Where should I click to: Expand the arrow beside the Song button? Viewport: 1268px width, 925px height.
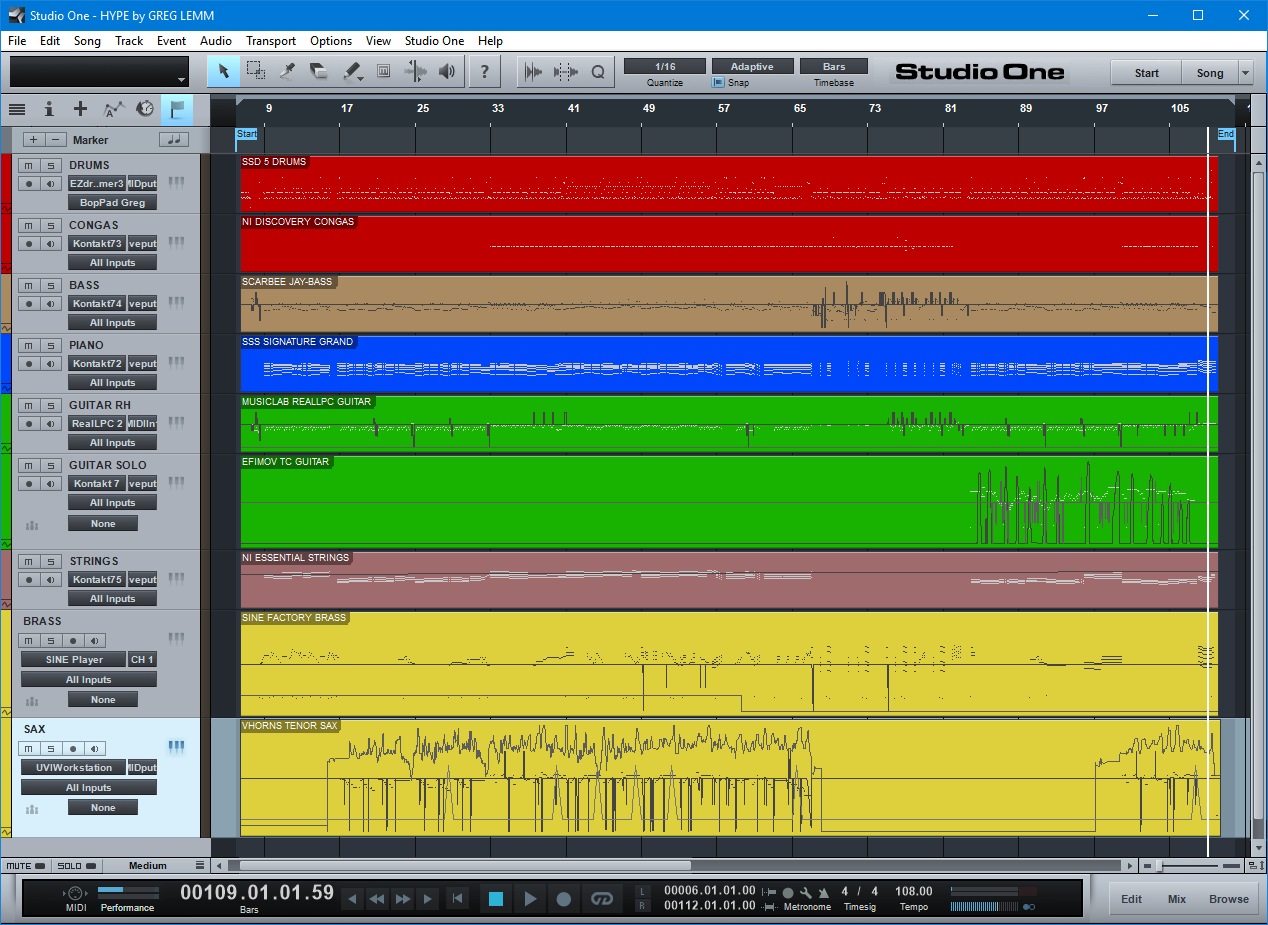click(1246, 73)
